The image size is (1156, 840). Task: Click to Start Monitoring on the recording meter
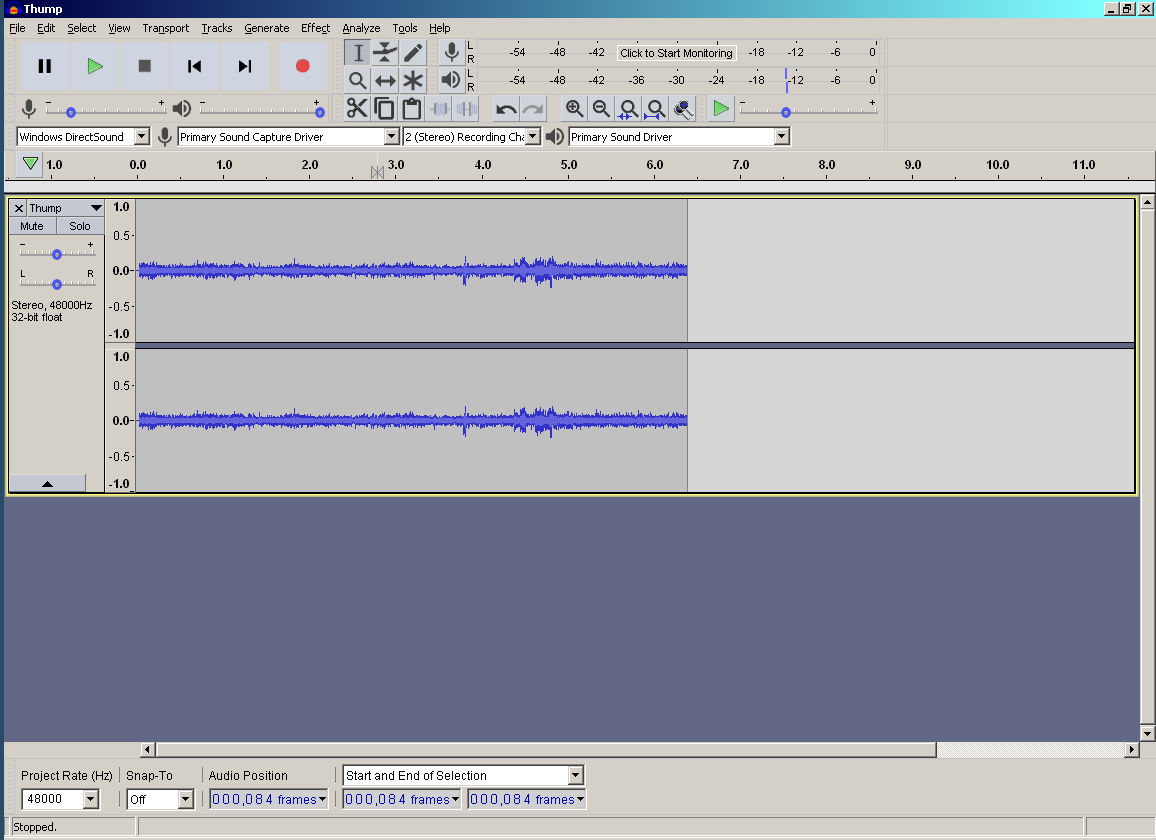point(676,53)
